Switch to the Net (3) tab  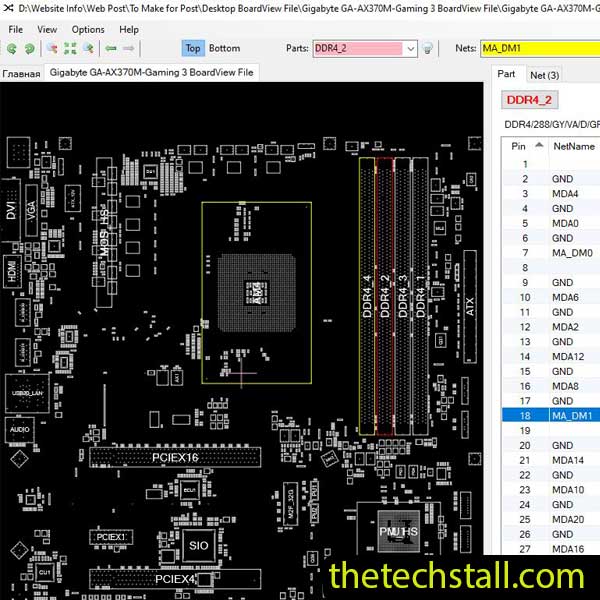coord(545,75)
